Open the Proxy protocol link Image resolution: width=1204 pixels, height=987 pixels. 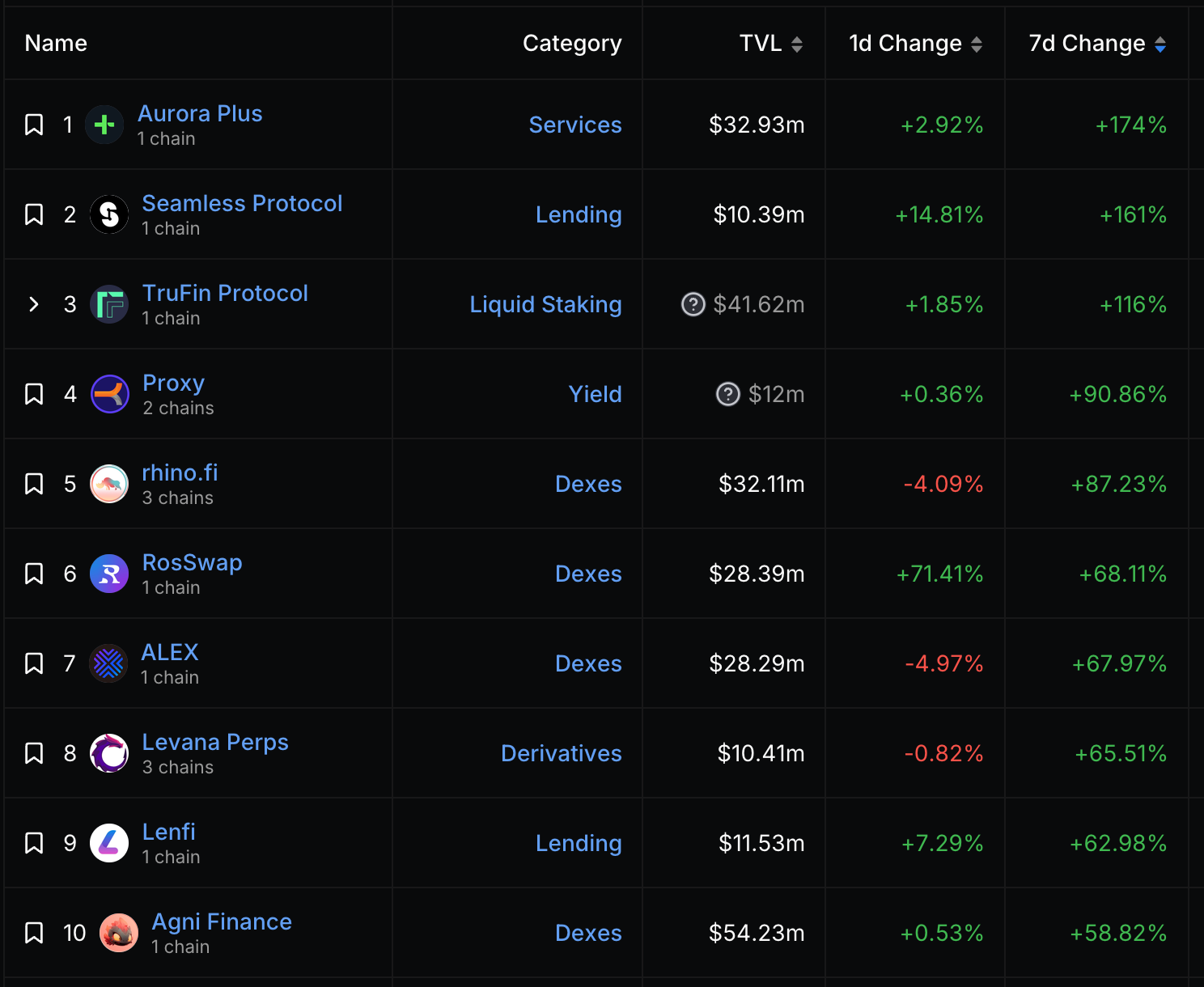tap(173, 383)
